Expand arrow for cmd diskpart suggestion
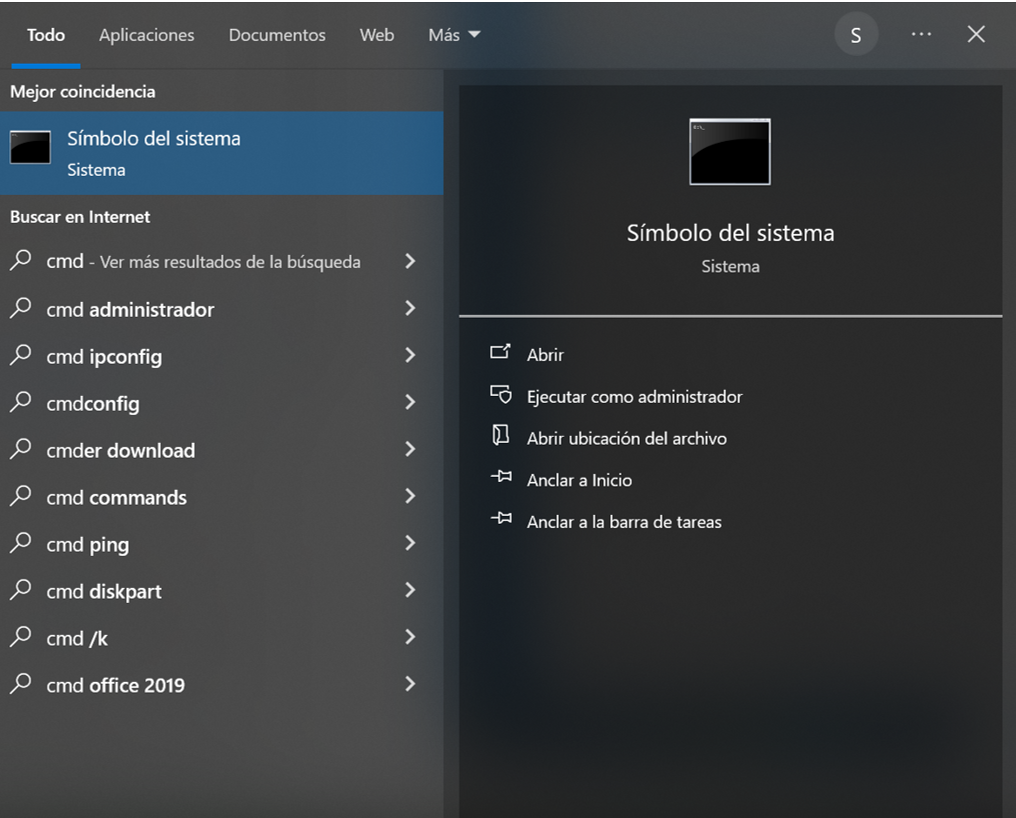 point(410,590)
